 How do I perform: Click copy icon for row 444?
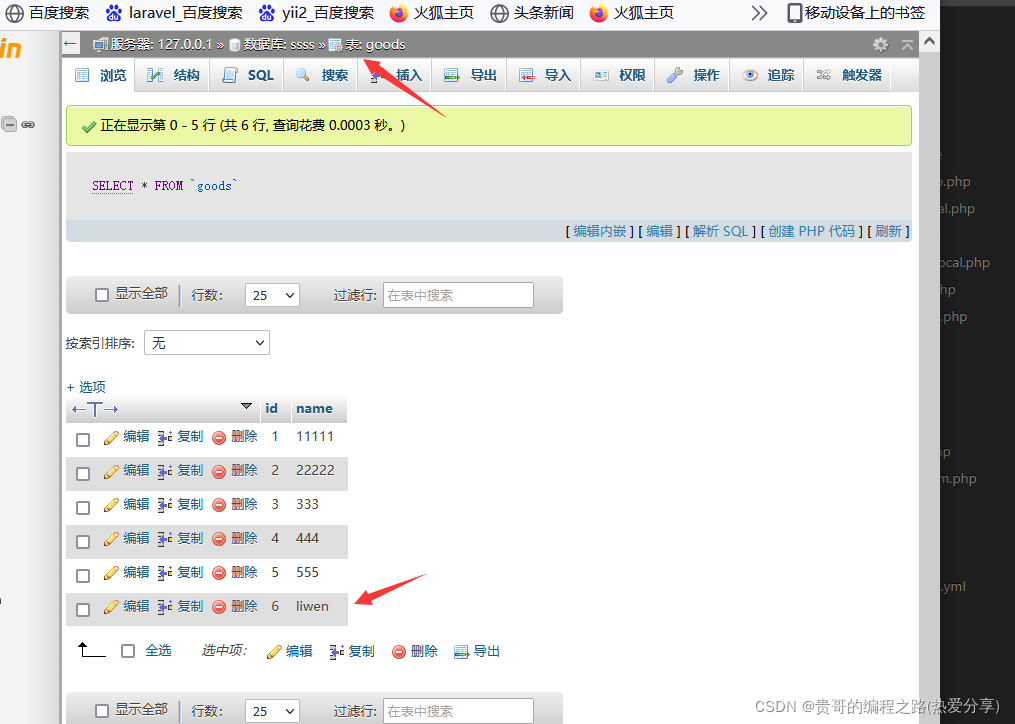coord(165,539)
